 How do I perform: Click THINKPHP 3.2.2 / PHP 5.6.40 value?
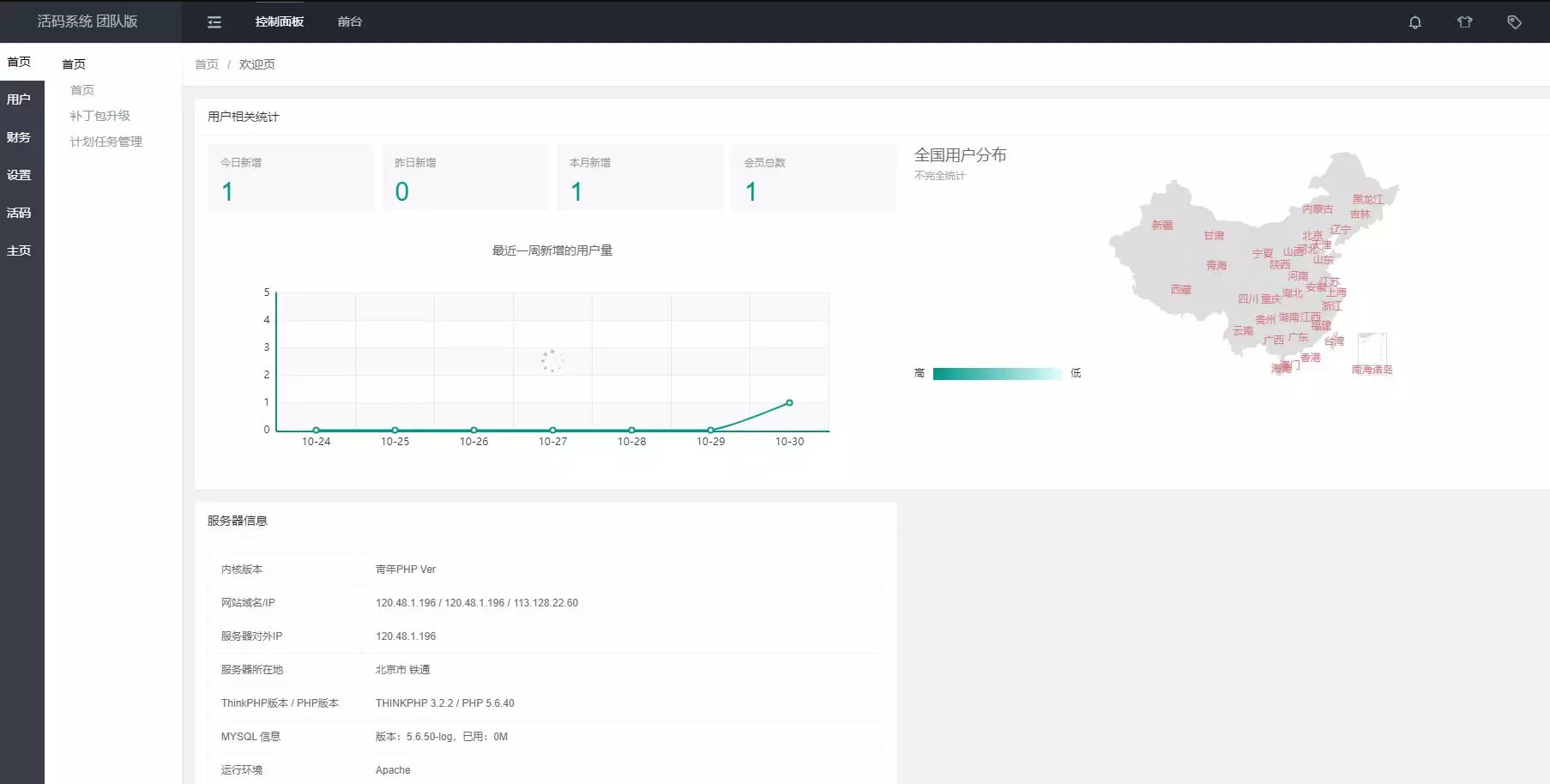[x=445, y=703]
